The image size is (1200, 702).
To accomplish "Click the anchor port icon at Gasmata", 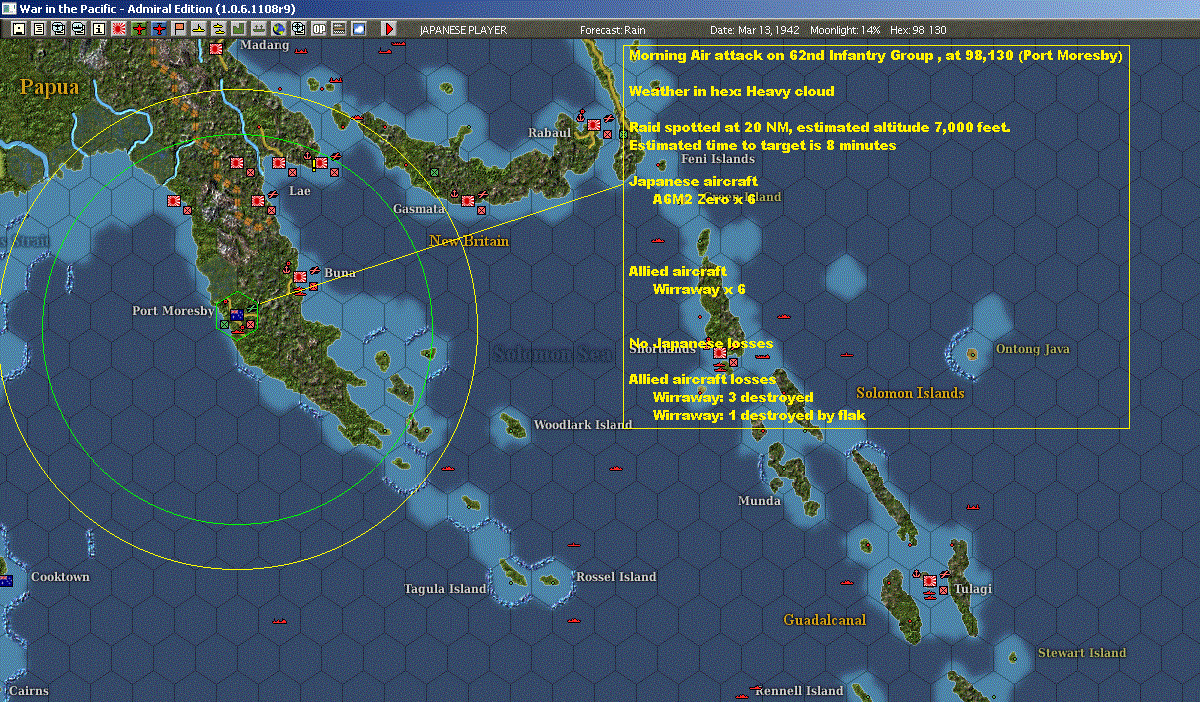I will coord(452,192).
